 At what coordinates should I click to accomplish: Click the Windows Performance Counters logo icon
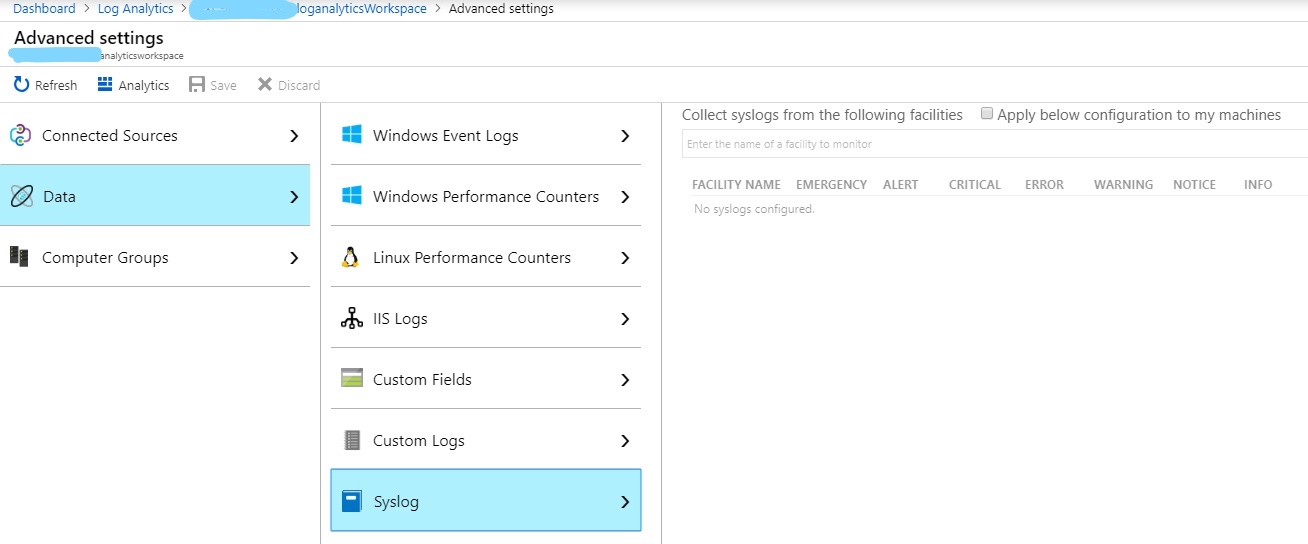351,196
